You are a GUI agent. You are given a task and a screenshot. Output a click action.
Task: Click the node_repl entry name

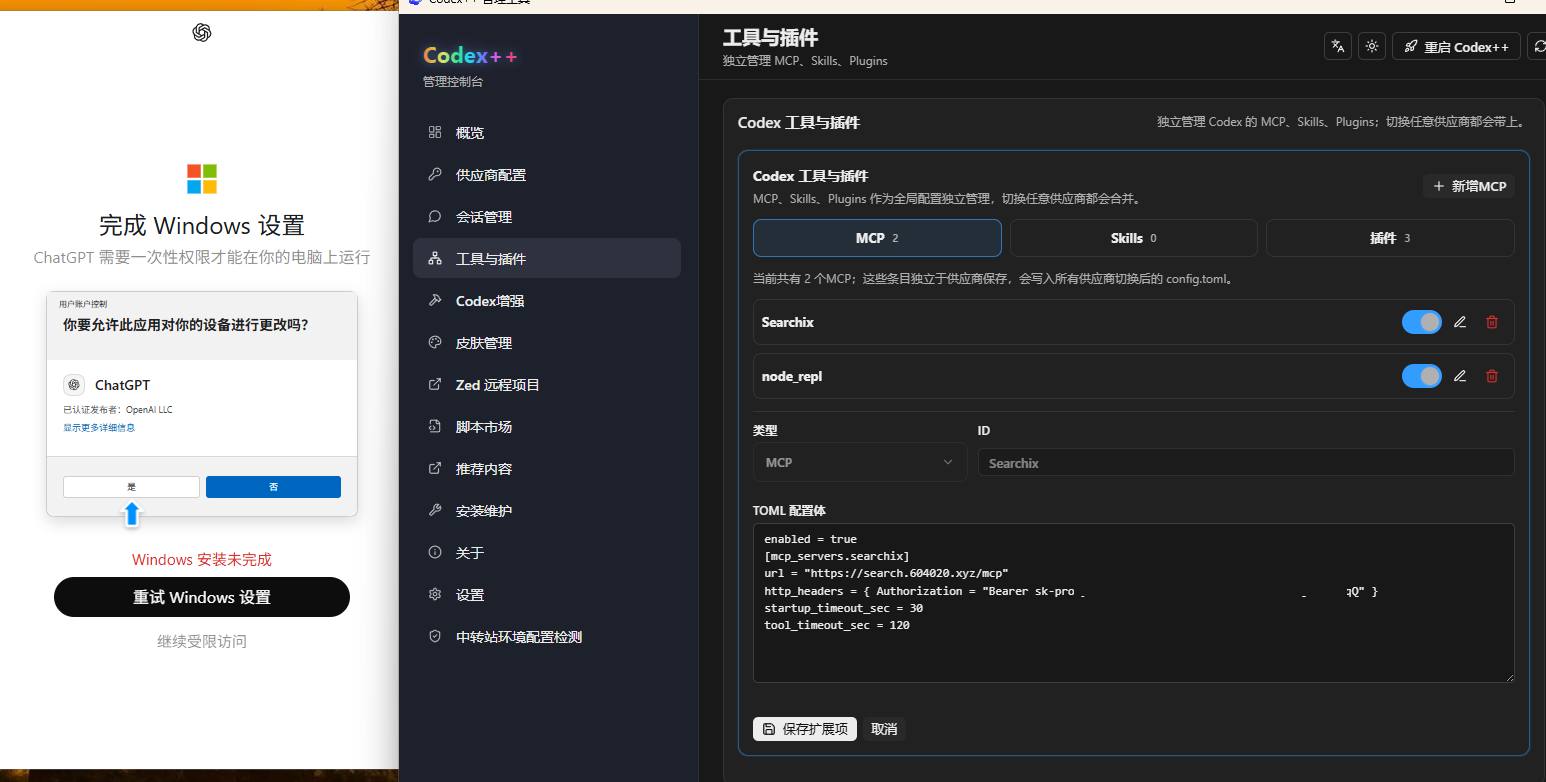point(792,376)
